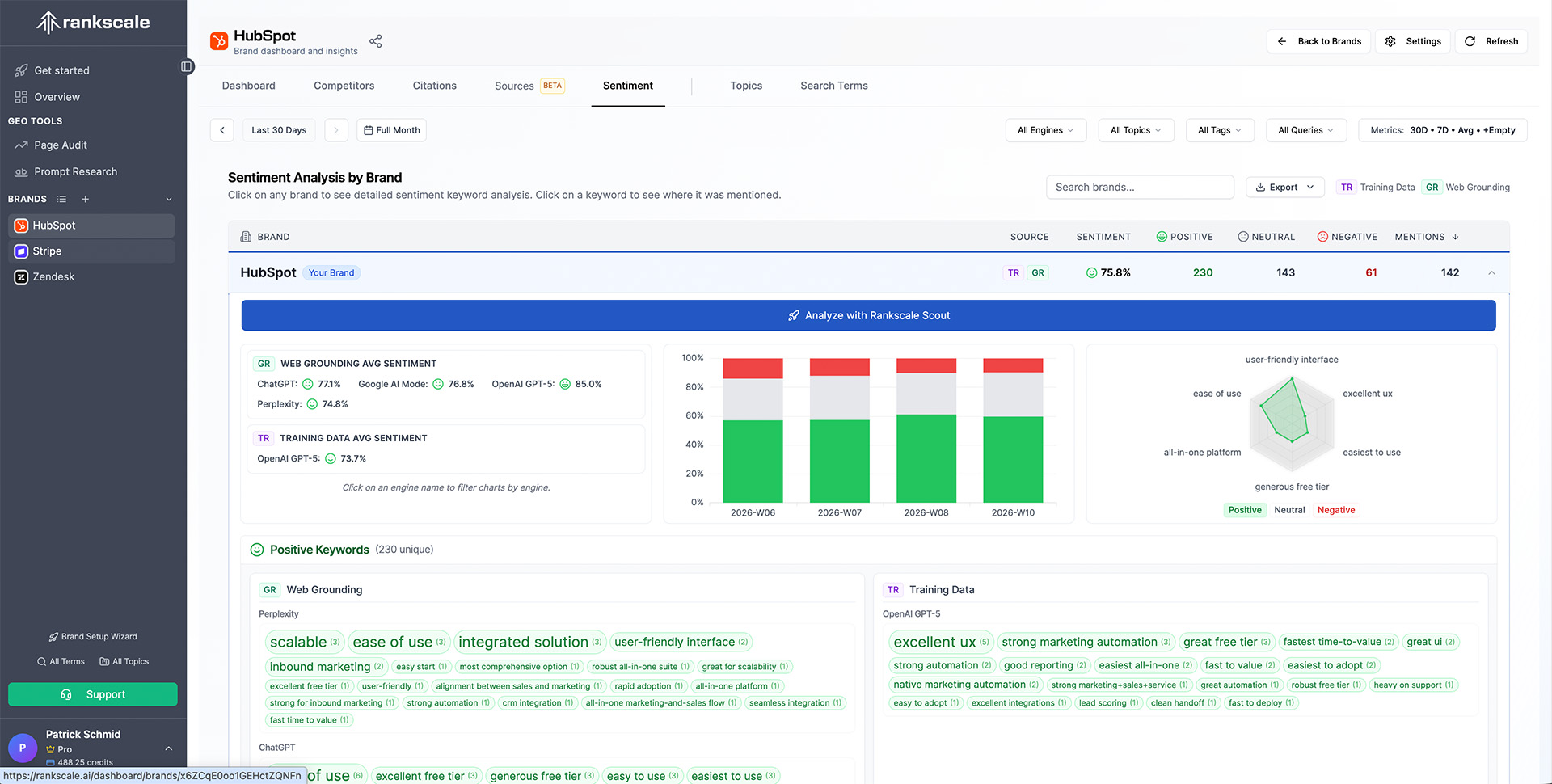Click the rankscale logo
The image size is (1552, 784).
(93, 22)
